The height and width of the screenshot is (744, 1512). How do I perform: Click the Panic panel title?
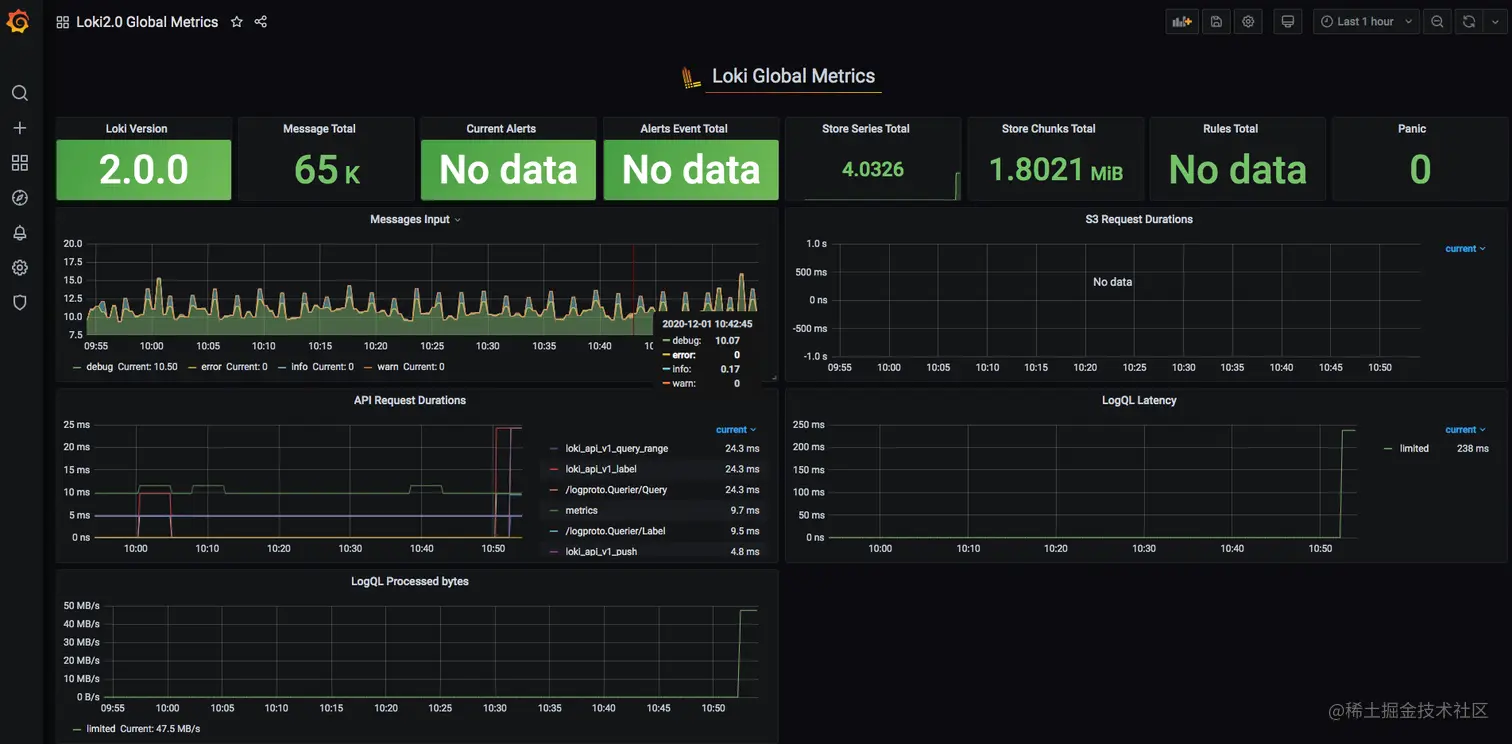pyautogui.click(x=1412, y=129)
